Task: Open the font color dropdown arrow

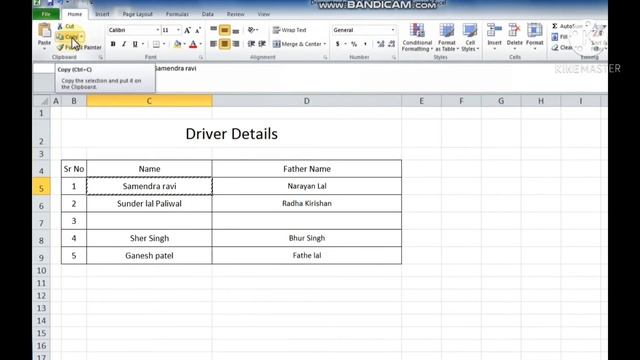Action: pyautogui.click(x=200, y=44)
